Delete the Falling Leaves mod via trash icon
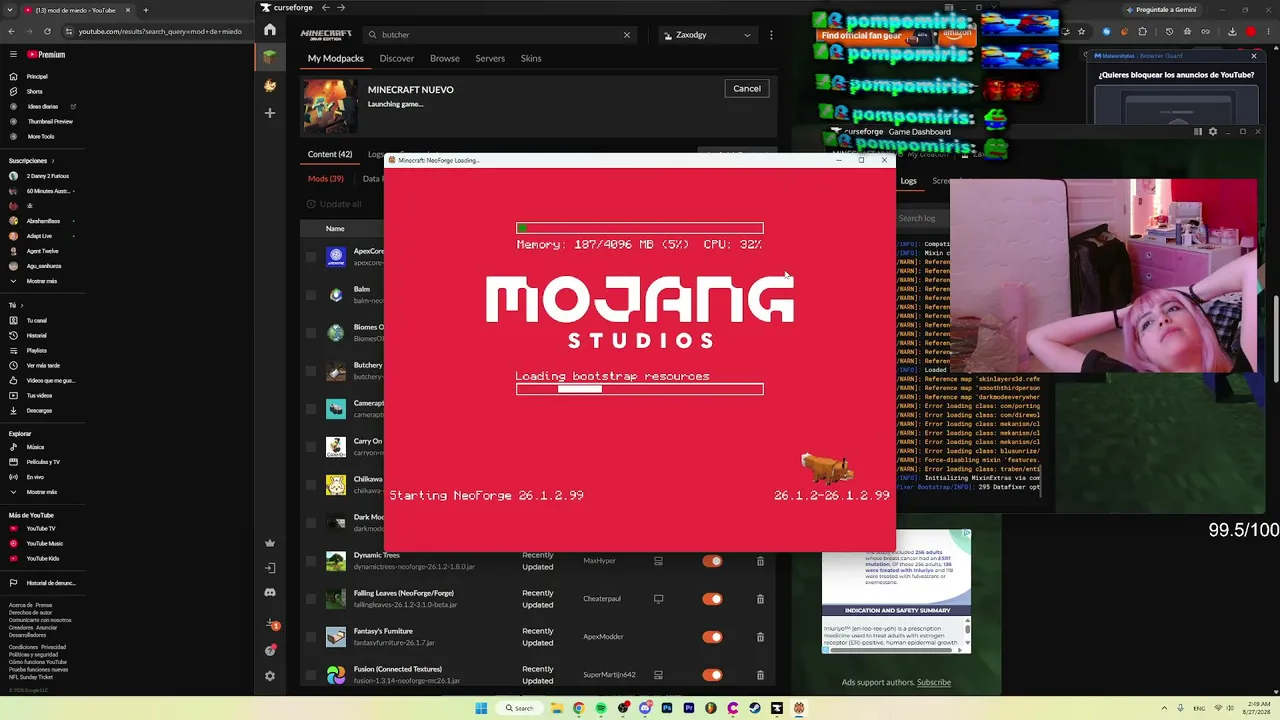 click(x=760, y=599)
